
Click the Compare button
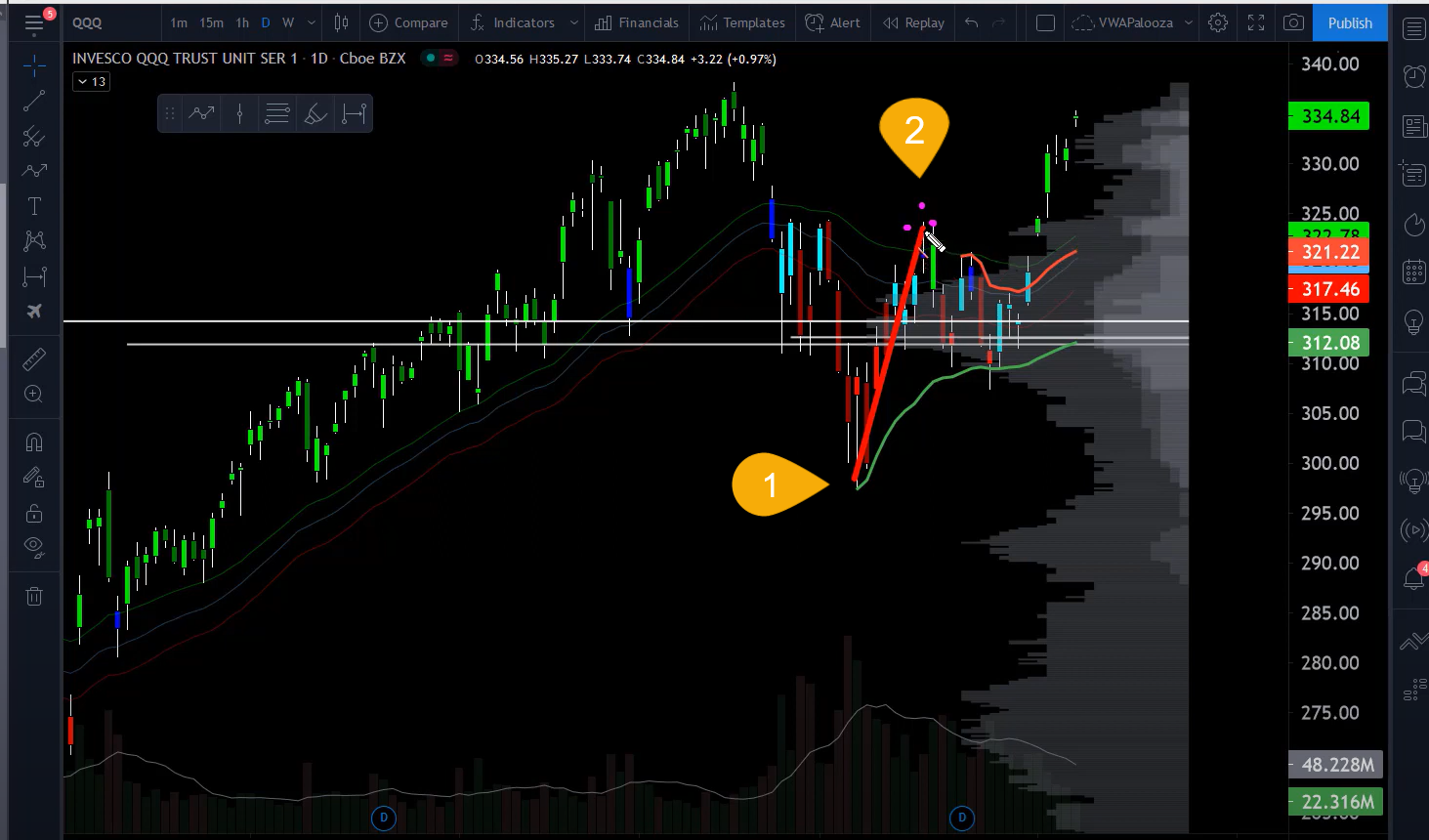tap(408, 22)
